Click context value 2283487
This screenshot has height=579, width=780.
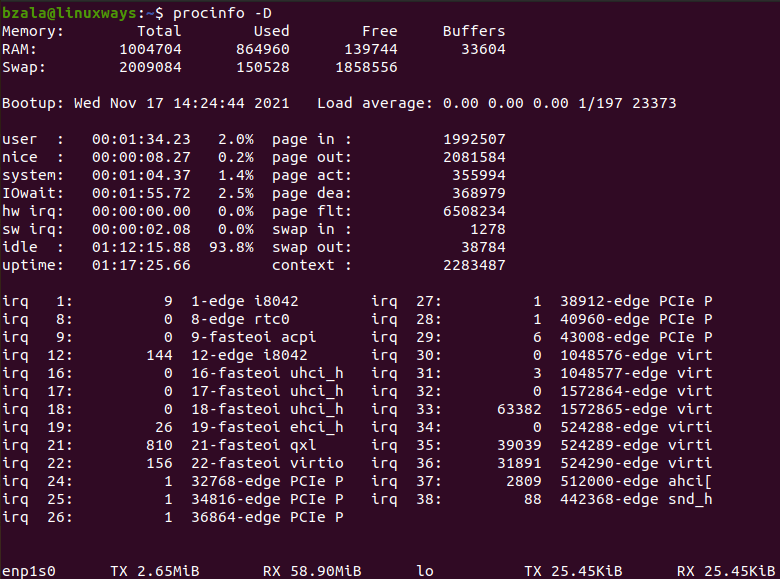(x=474, y=265)
